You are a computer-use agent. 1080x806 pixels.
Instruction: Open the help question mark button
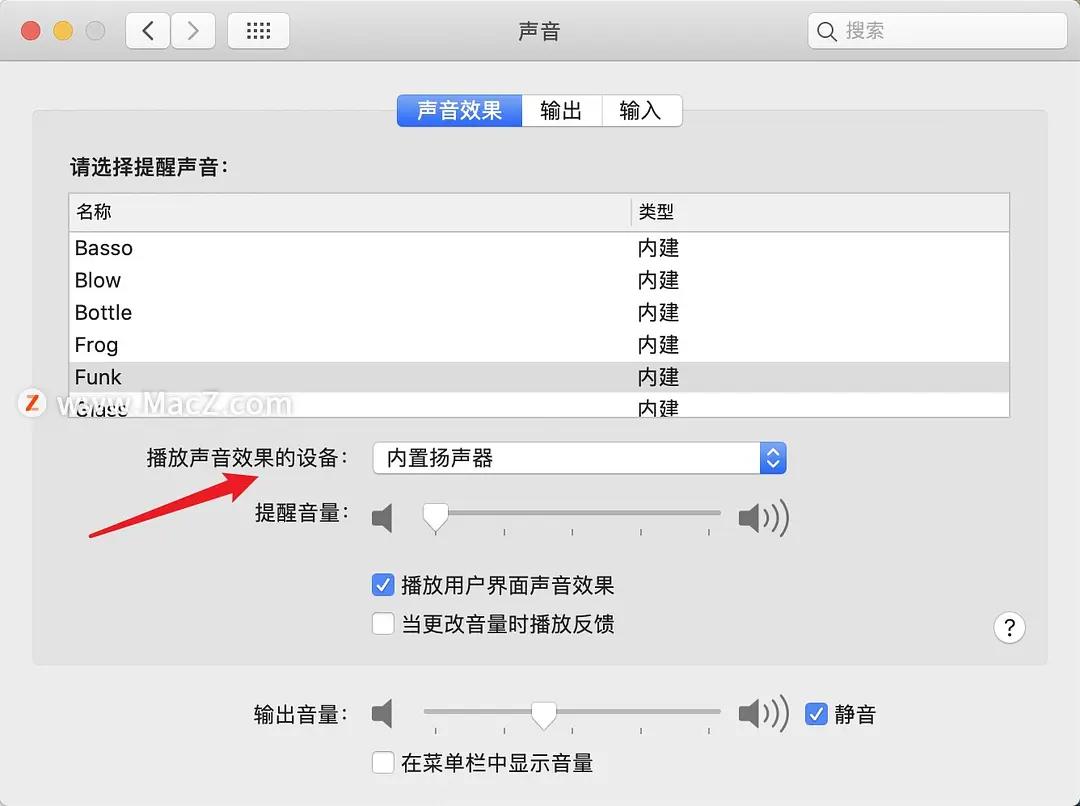pyautogui.click(x=1010, y=628)
